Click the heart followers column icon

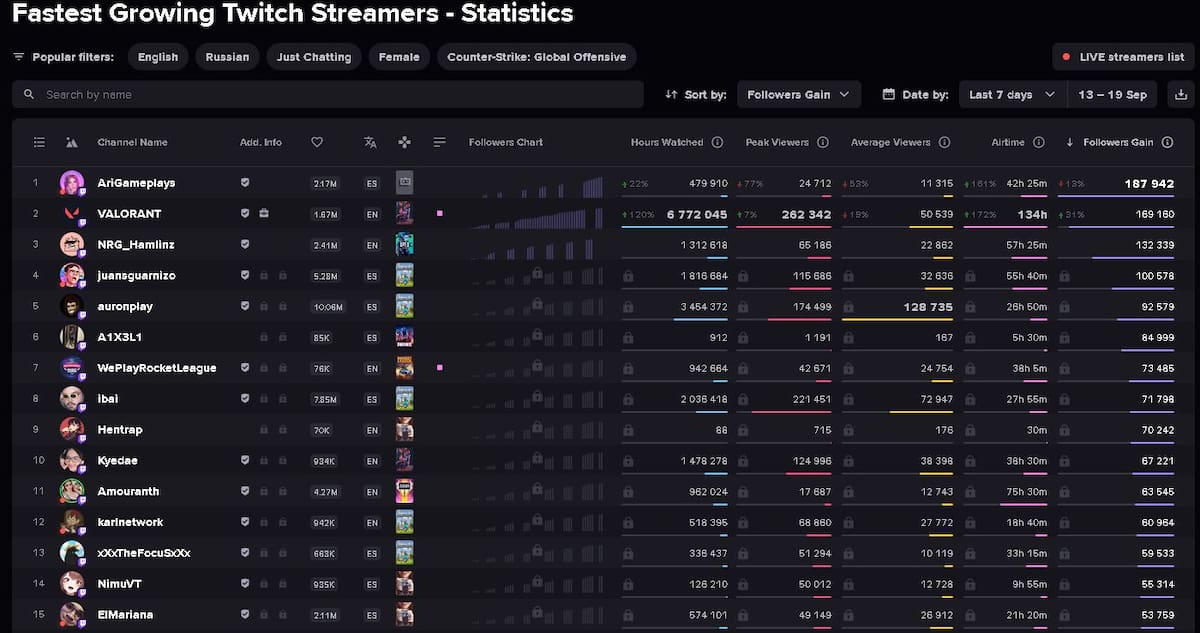coord(317,143)
